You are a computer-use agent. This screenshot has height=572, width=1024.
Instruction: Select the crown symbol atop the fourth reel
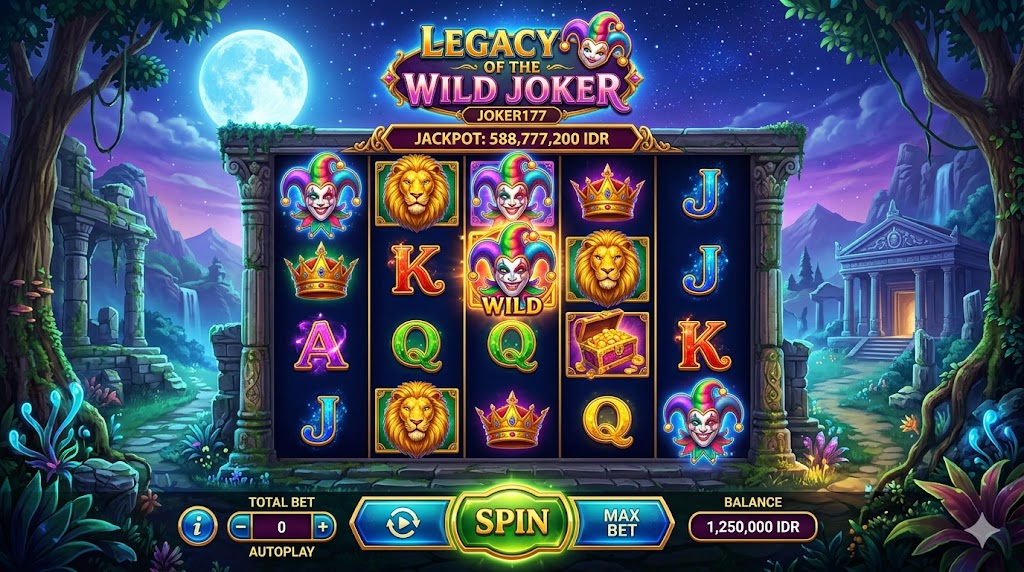[x=607, y=193]
